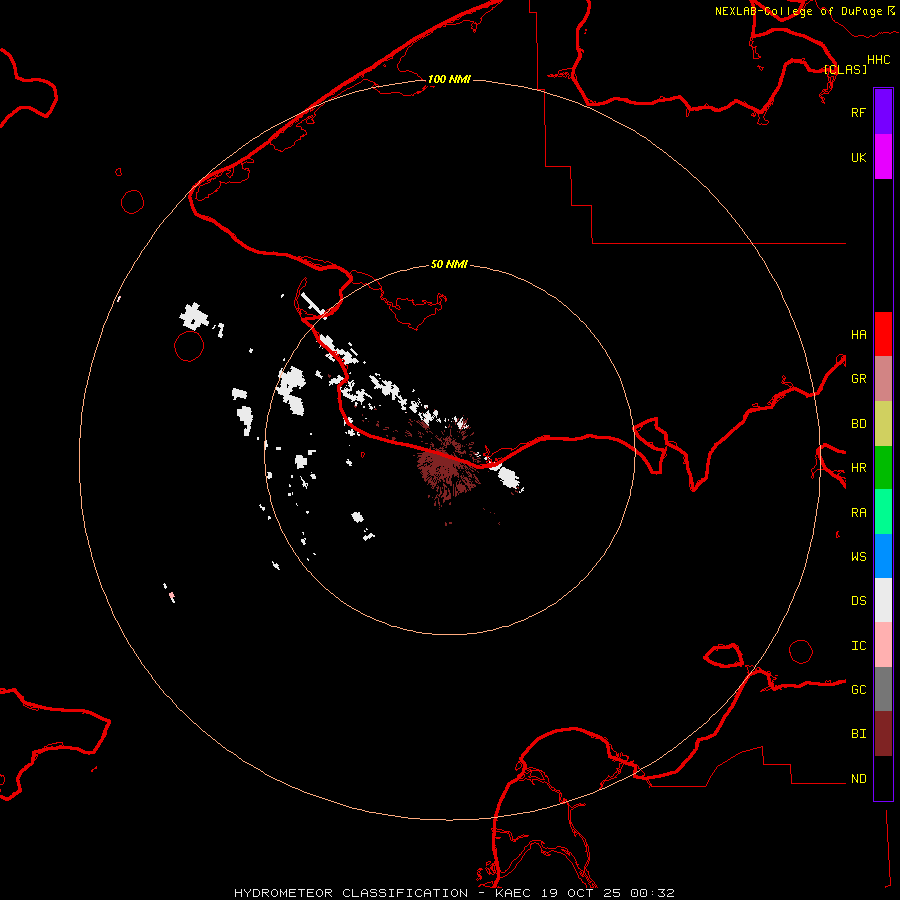The width and height of the screenshot is (900, 900).
Task: Click the RF legend label
Action: (858, 112)
